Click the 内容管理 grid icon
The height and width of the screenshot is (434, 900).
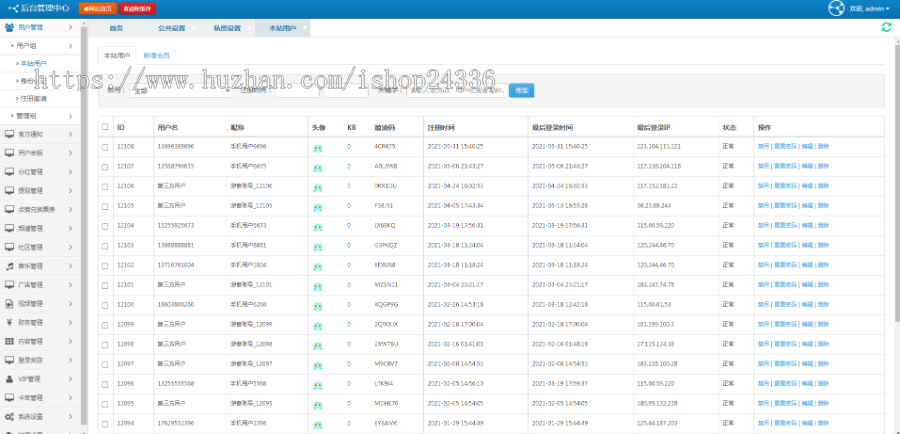pos(9,341)
